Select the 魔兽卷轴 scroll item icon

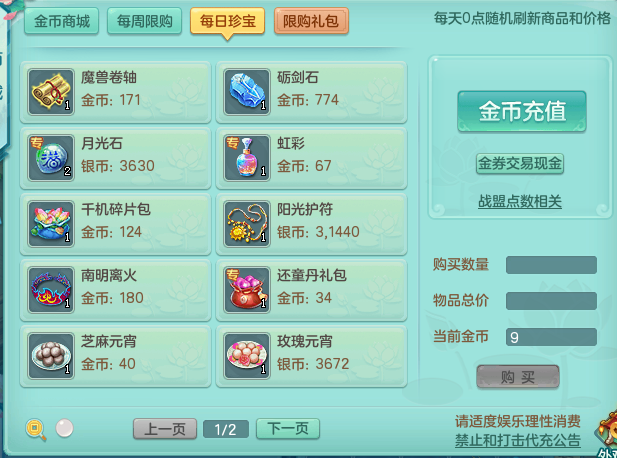tap(51, 92)
